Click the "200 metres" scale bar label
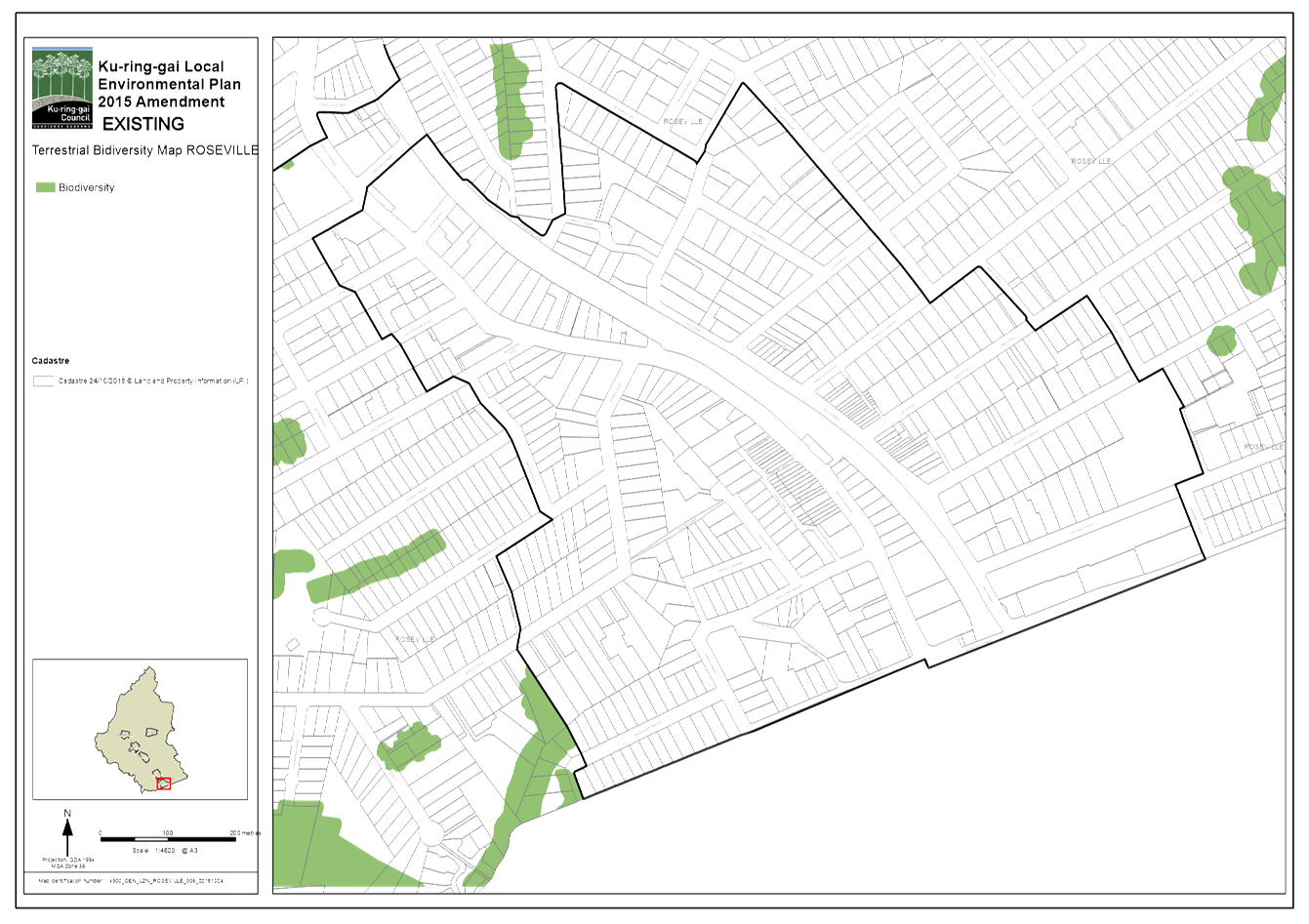 [245, 832]
